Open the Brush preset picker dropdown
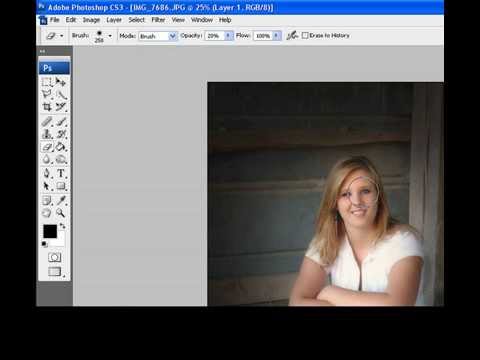This screenshot has width=480, height=360. (x=110, y=36)
